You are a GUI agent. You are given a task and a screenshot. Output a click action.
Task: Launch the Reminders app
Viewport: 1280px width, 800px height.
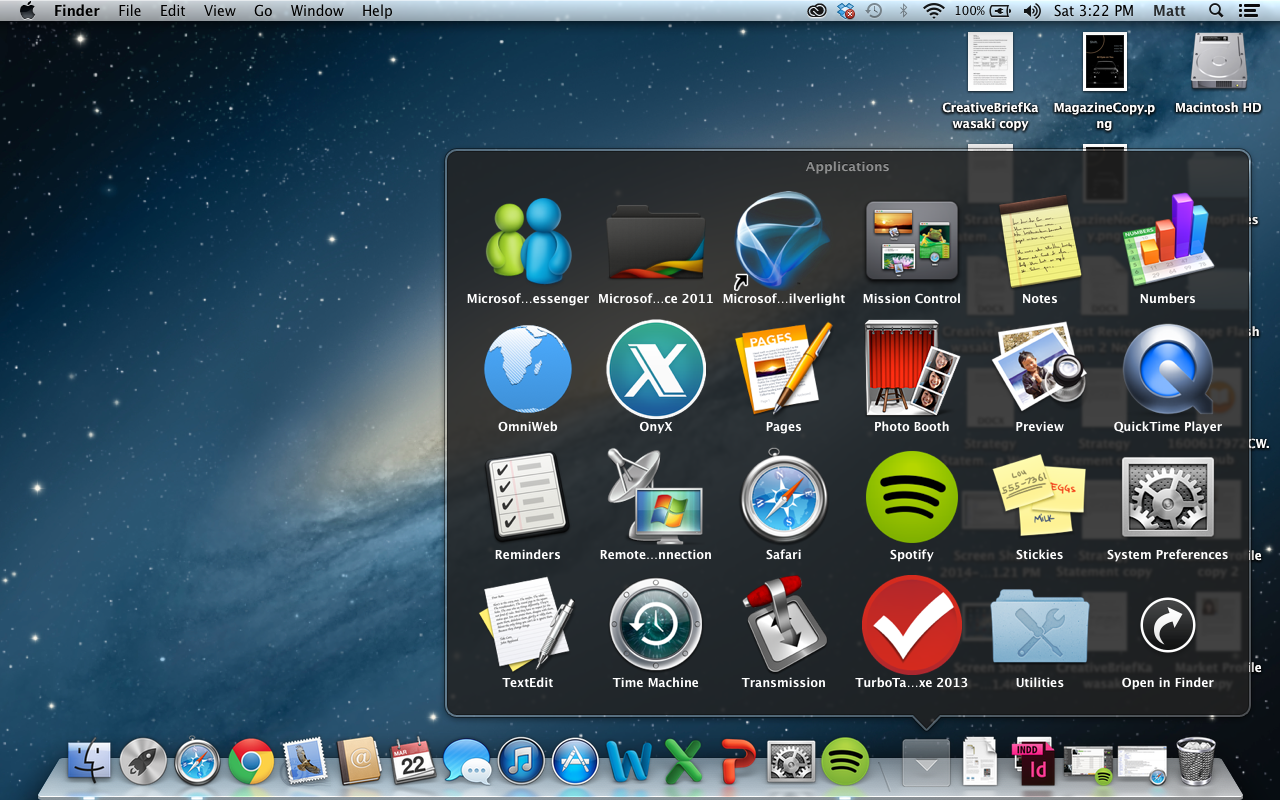pyautogui.click(x=528, y=497)
